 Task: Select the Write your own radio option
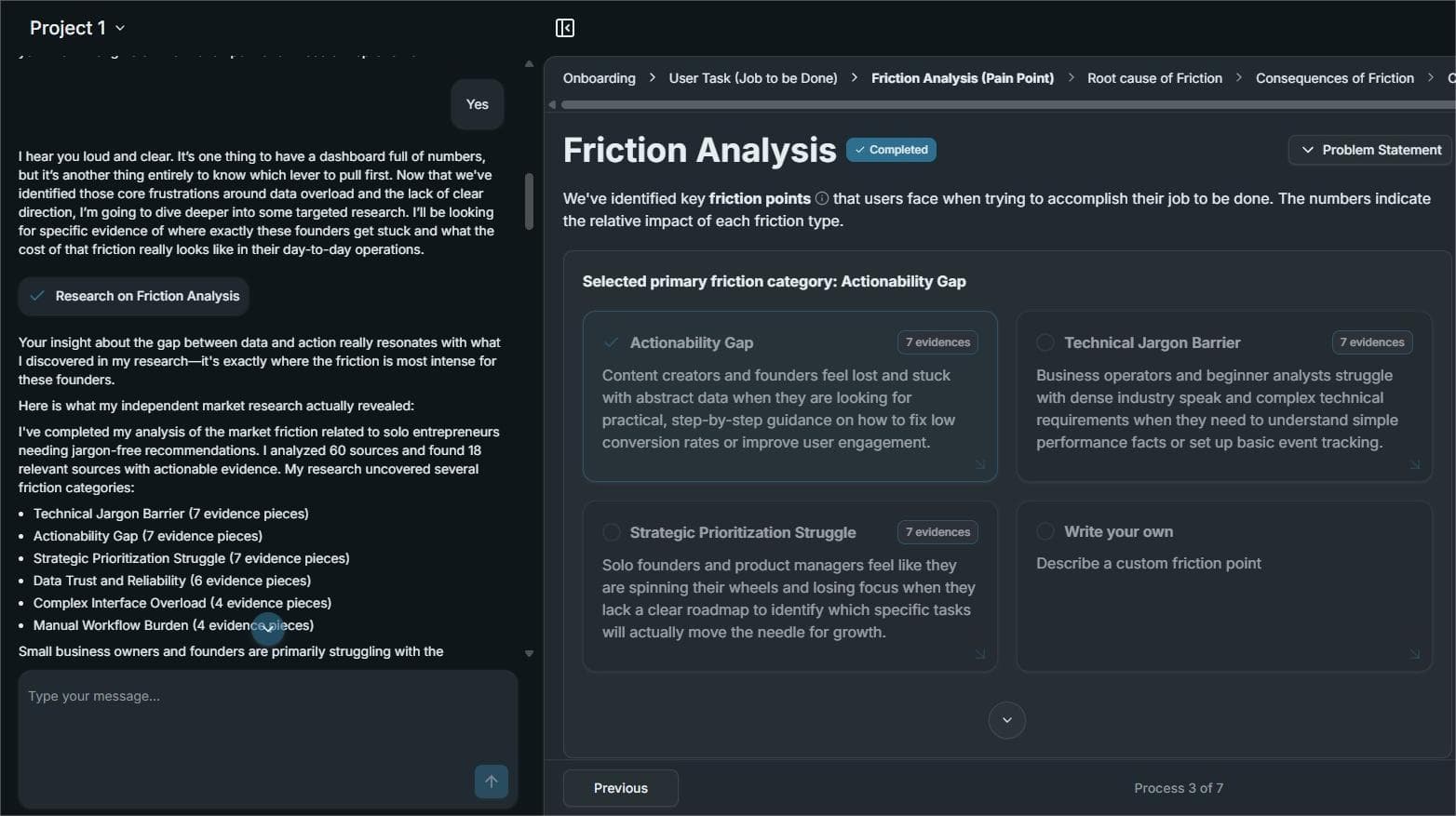(x=1045, y=531)
